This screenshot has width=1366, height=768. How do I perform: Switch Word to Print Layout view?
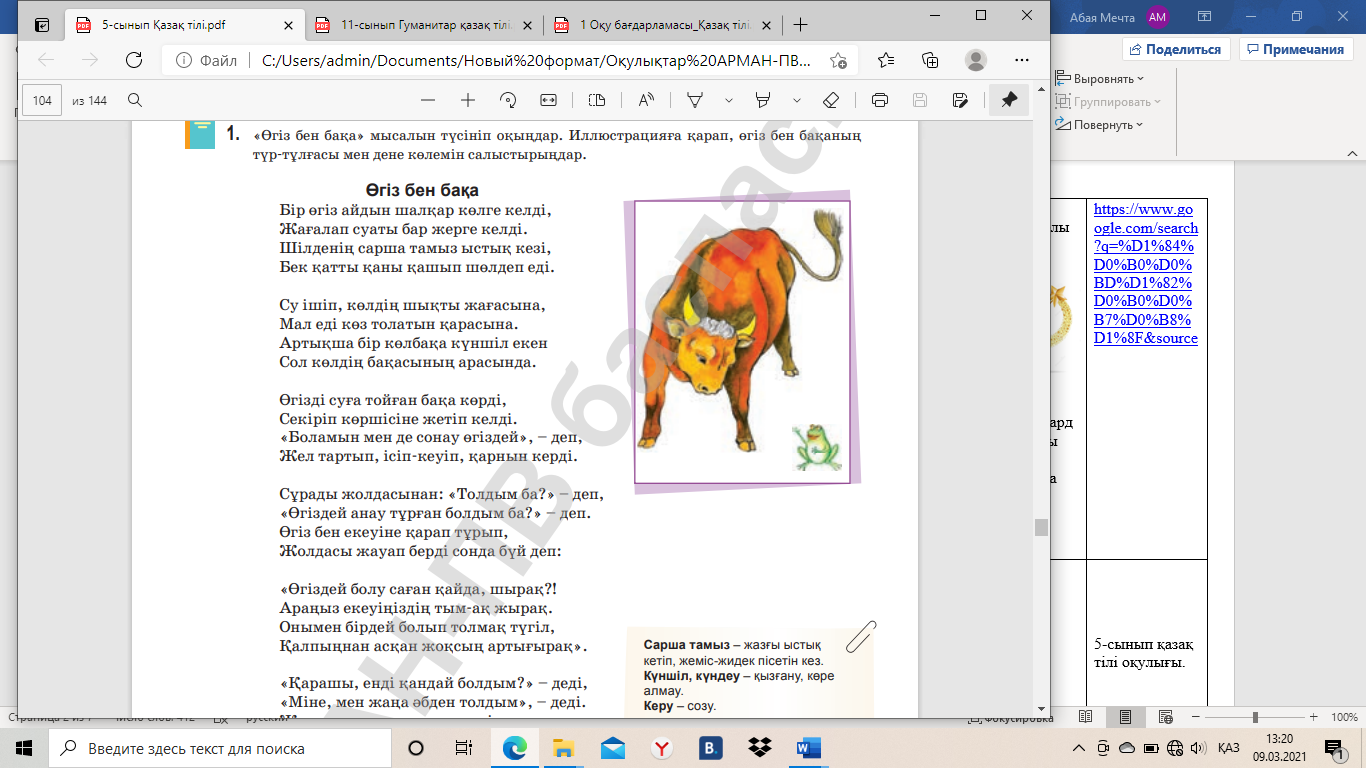tap(1125, 717)
